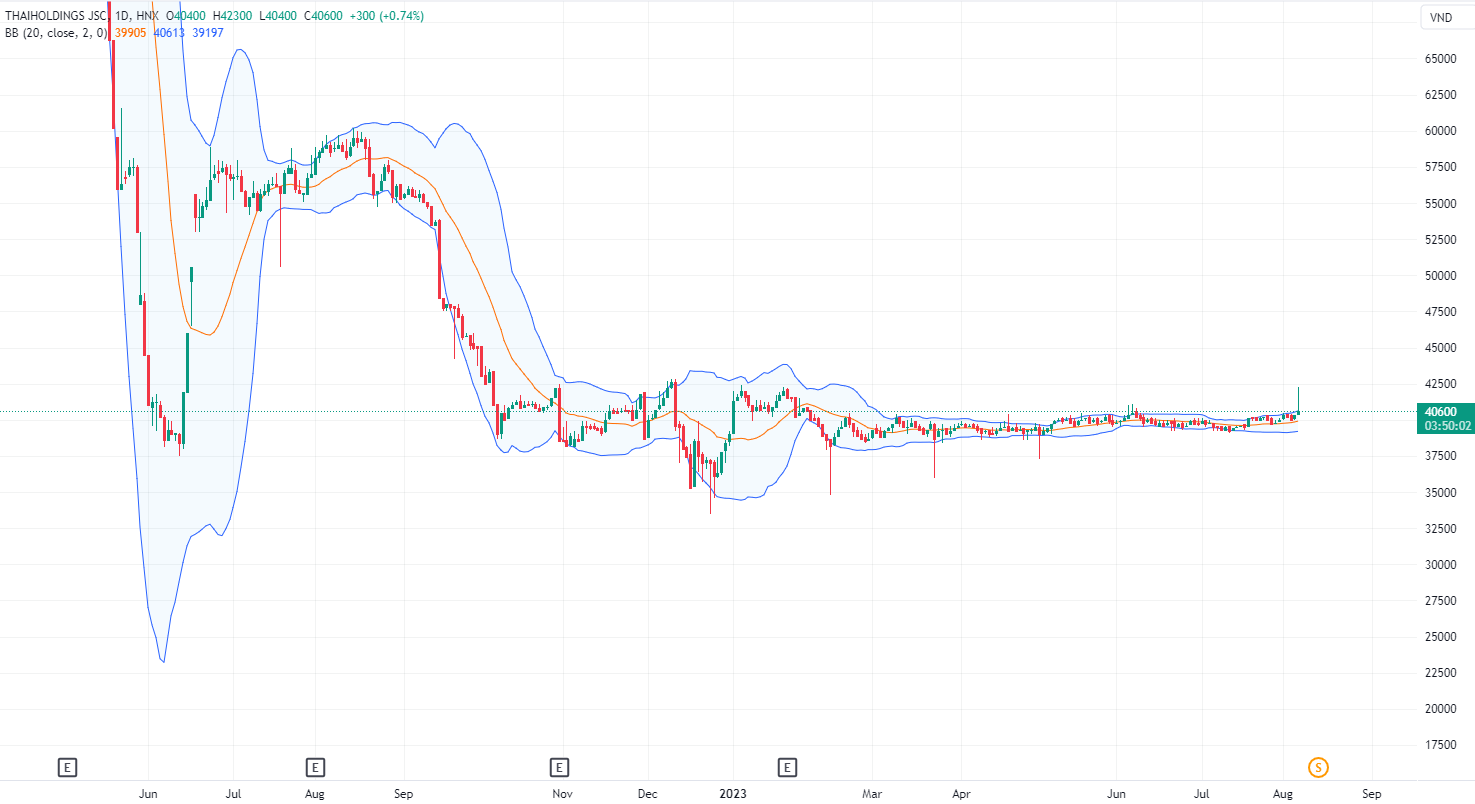Click the 35000 price axis label
This screenshot has width=1475, height=804.
click(x=1440, y=492)
